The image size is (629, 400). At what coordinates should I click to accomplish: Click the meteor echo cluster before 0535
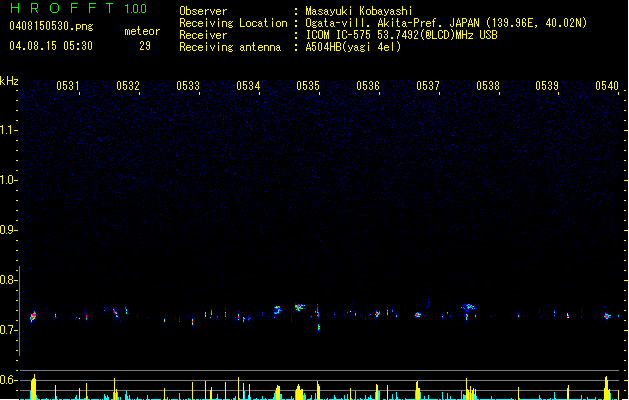click(299, 308)
